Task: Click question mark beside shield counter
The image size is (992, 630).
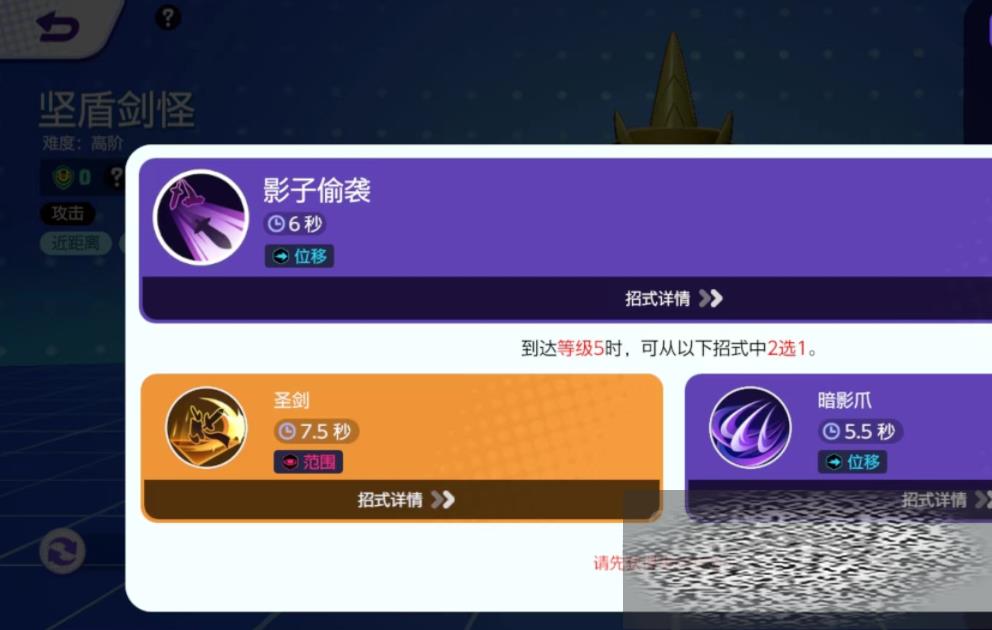Action: pyautogui.click(x=116, y=177)
